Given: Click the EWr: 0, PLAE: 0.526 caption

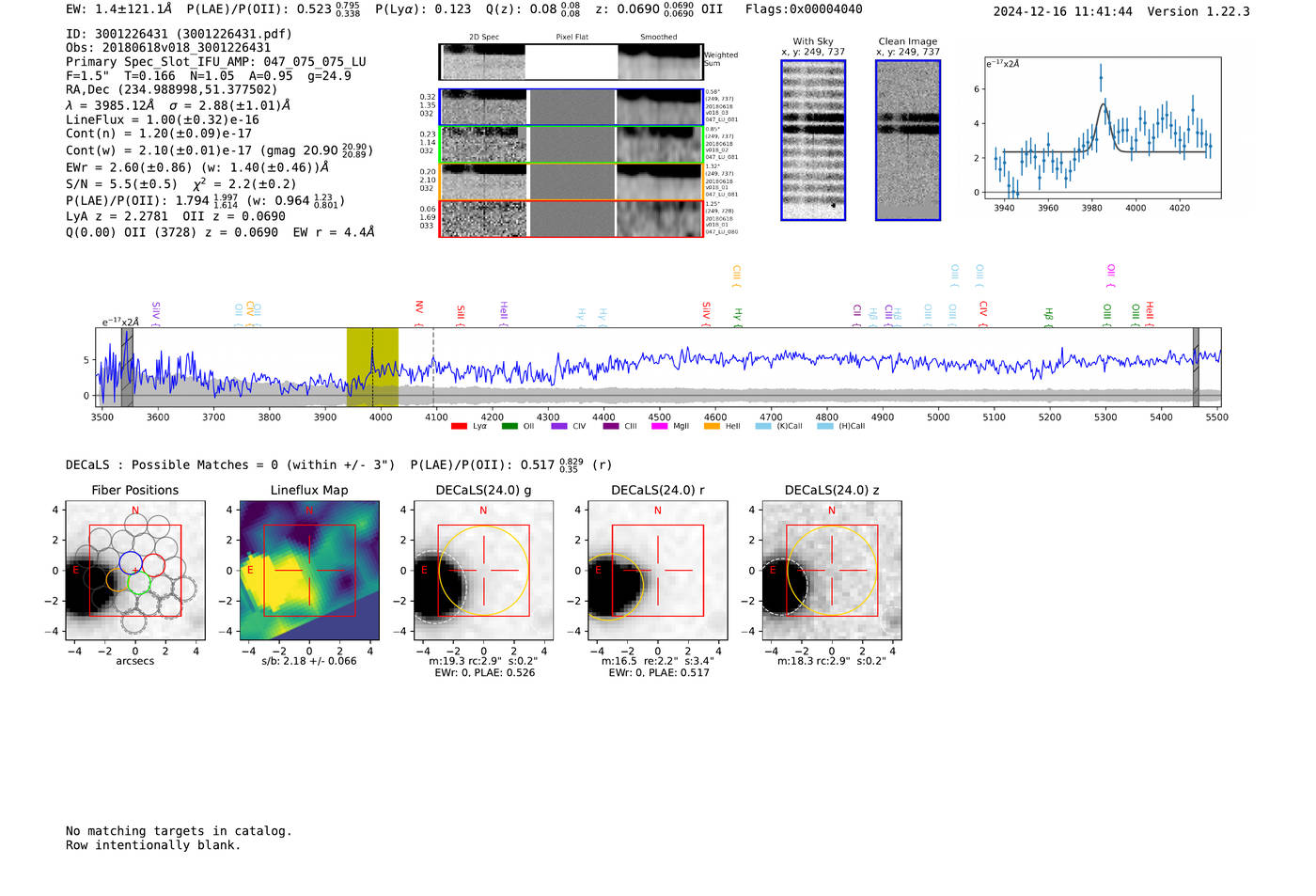Looking at the screenshot, I should [485, 672].
